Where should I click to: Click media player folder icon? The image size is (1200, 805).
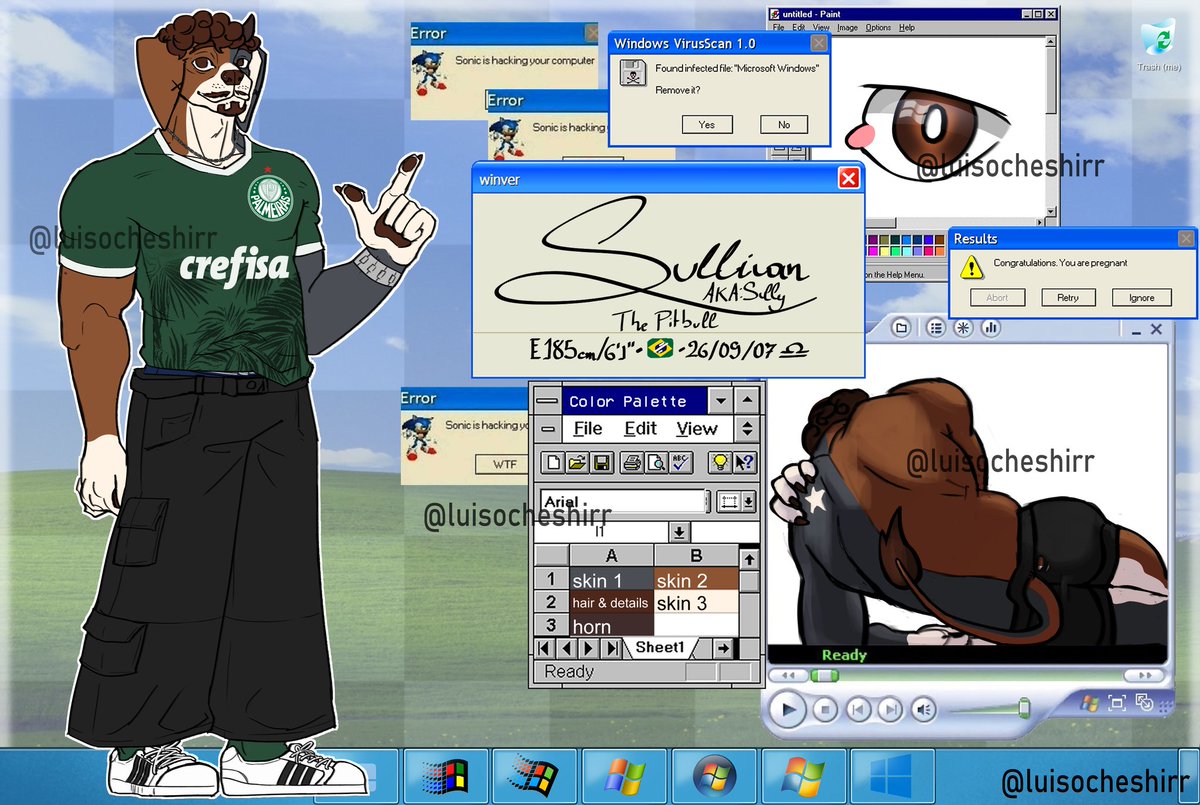(x=901, y=327)
